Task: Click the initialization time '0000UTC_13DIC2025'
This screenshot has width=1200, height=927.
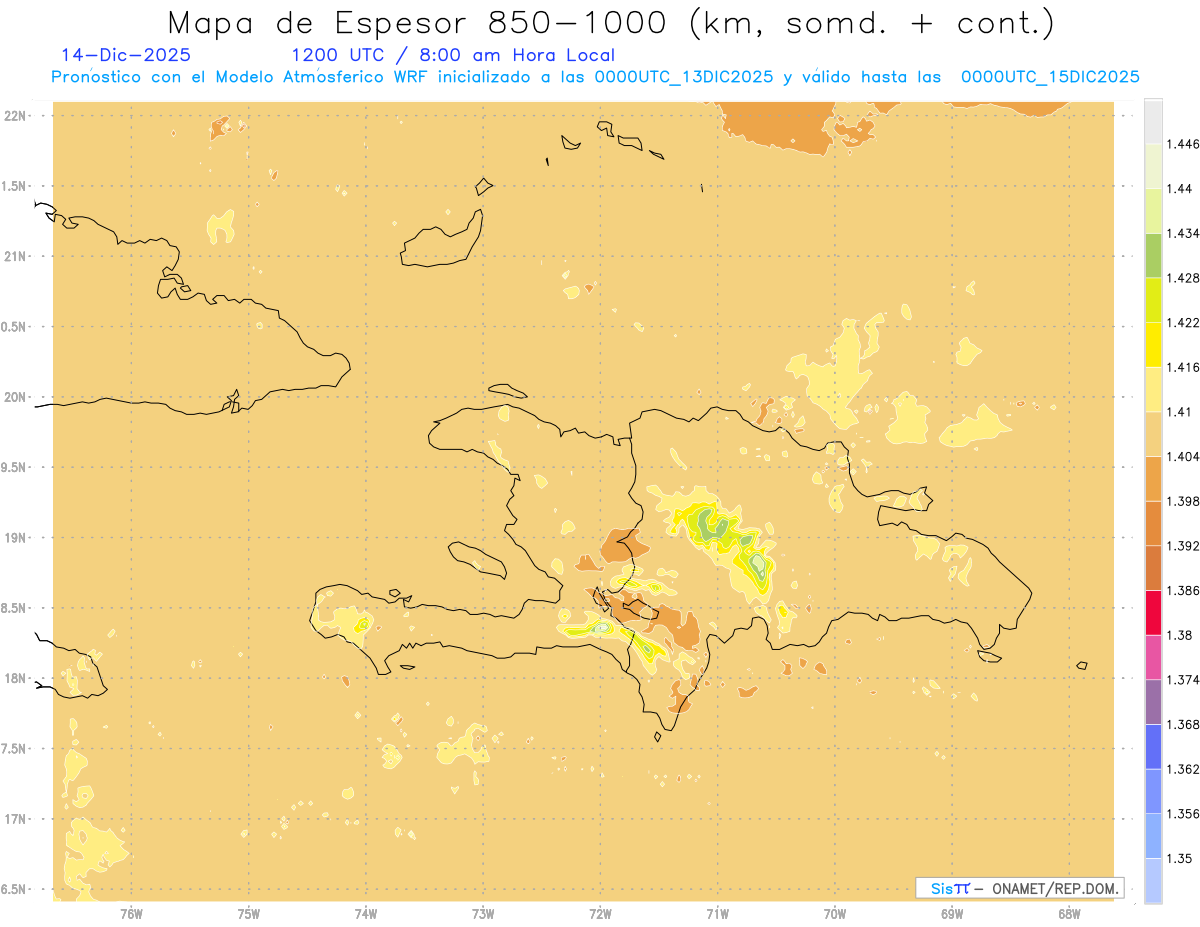Action: point(684,76)
